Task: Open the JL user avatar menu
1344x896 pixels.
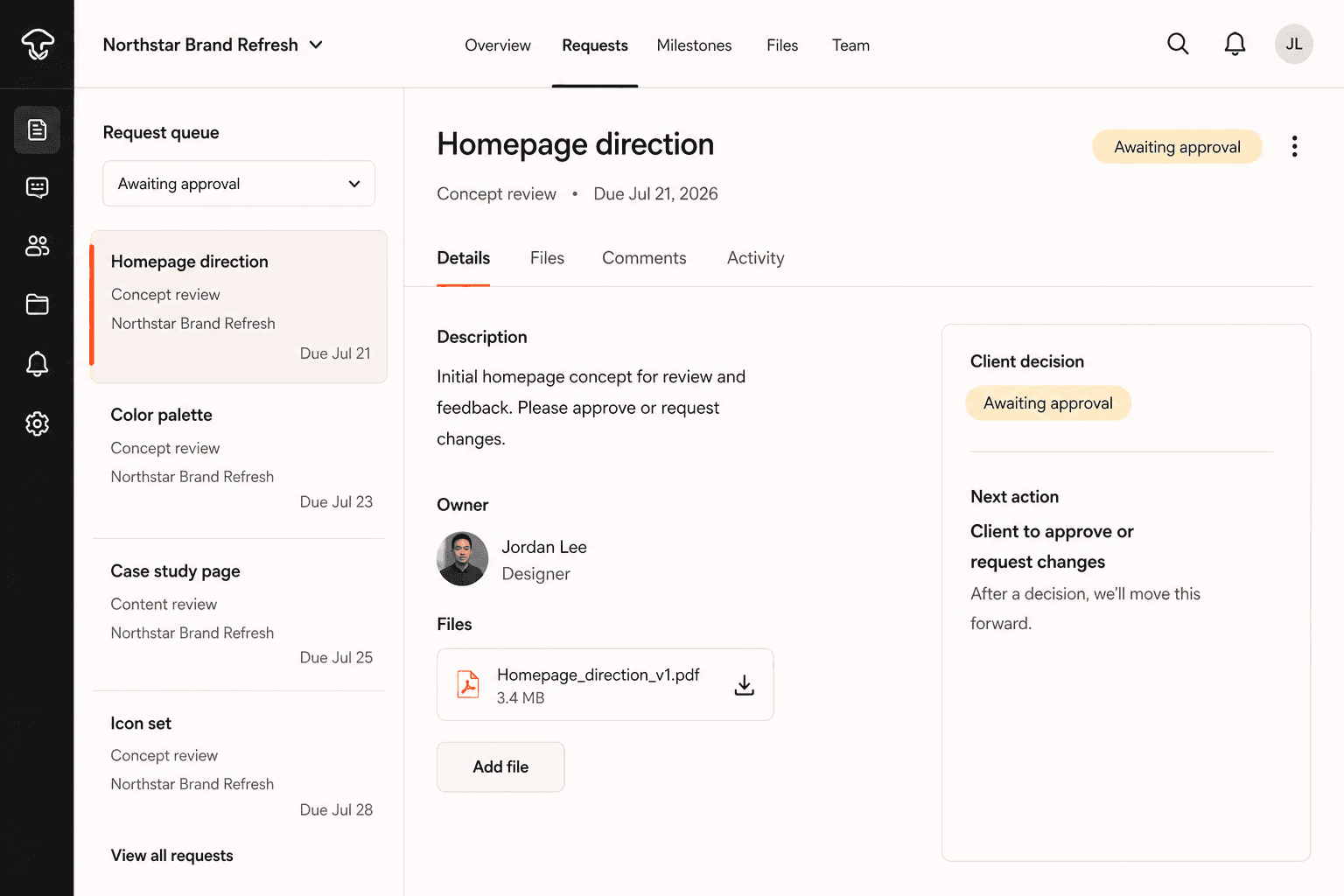Action: 1293,44
